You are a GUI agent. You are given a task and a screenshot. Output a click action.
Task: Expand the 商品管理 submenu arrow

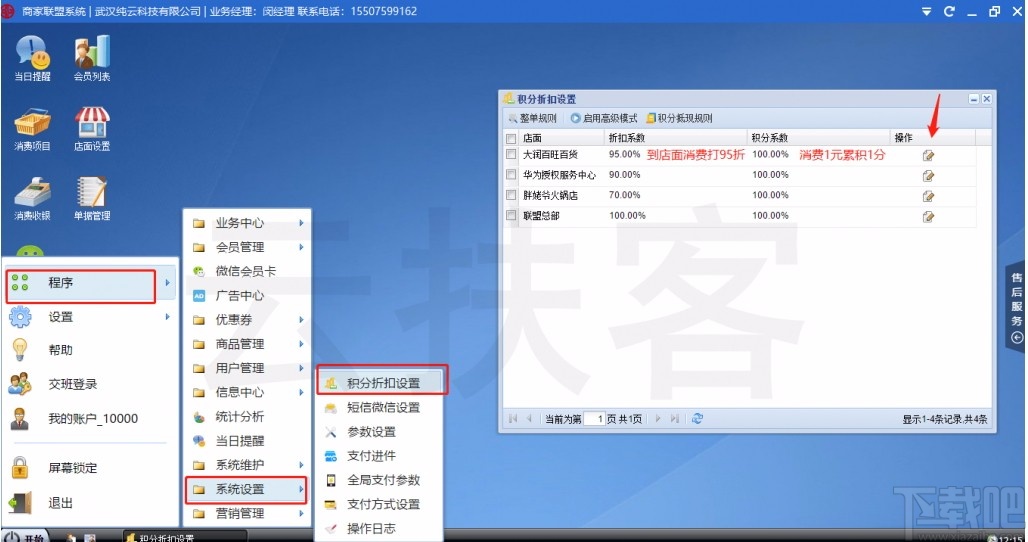(x=301, y=344)
